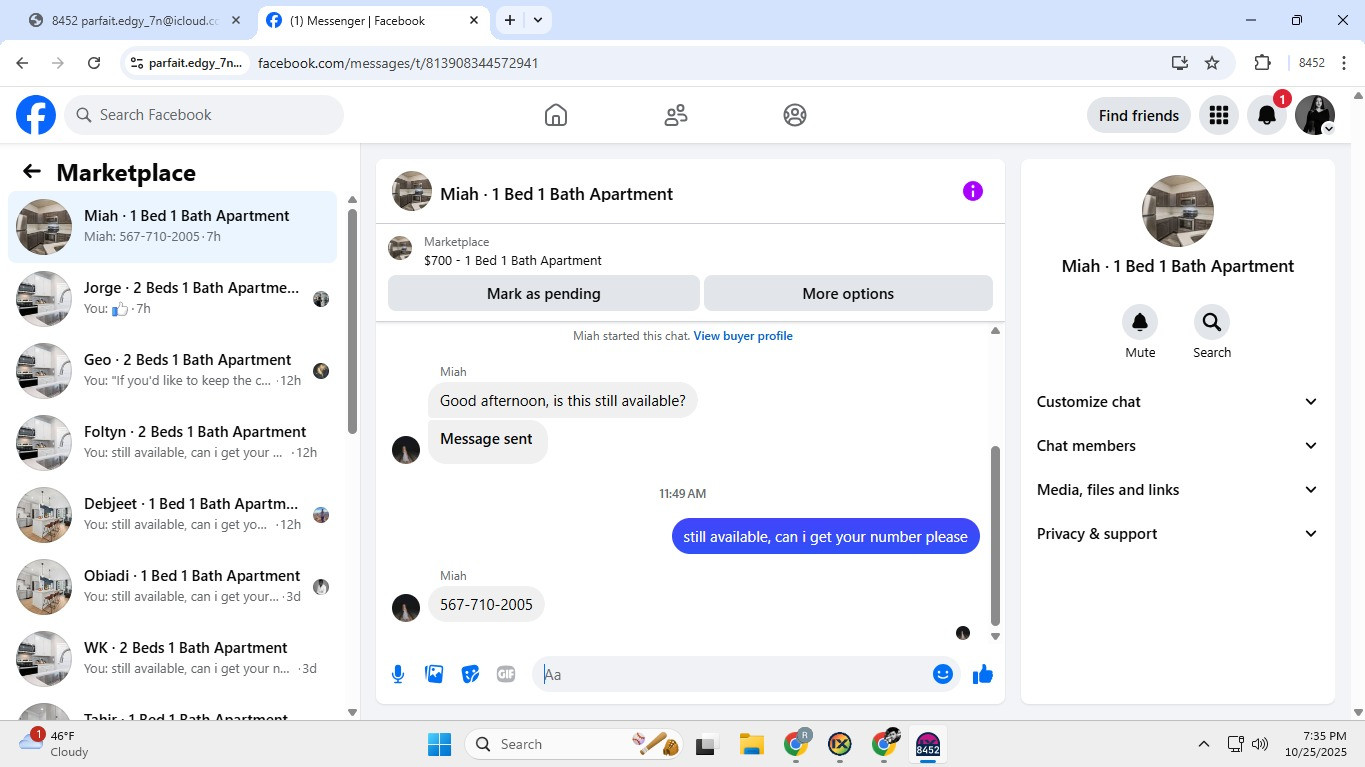Image resolution: width=1365 pixels, height=767 pixels.
Task: Click the taskbar Search box
Action: [574, 744]
